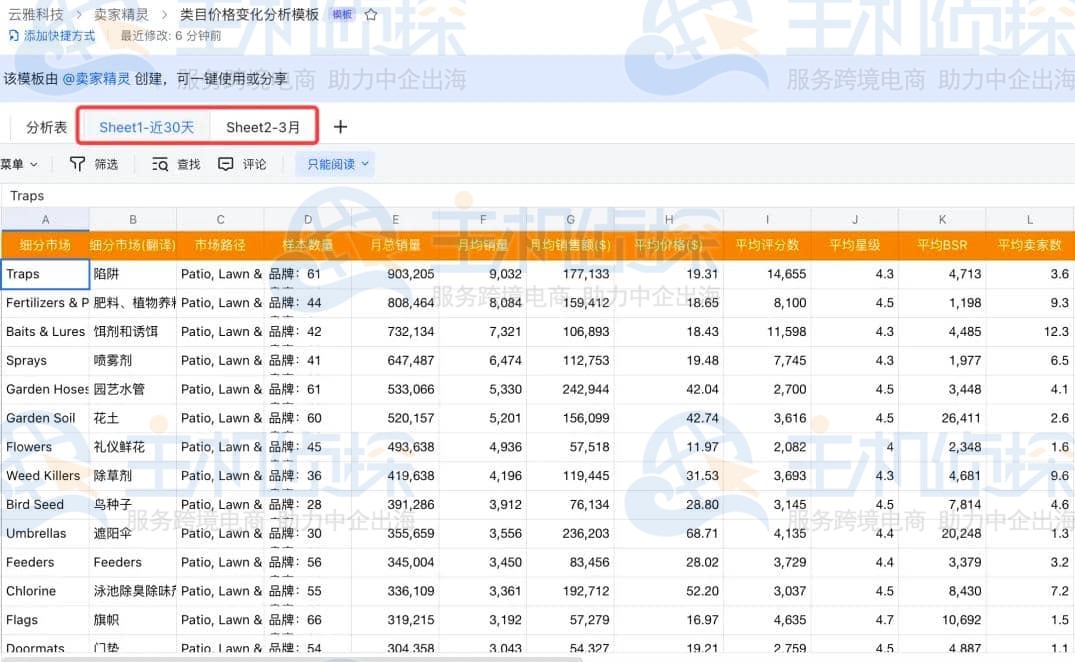
Task: Click the 筛选 filter funnel icon
Action: tap(77, 164)
